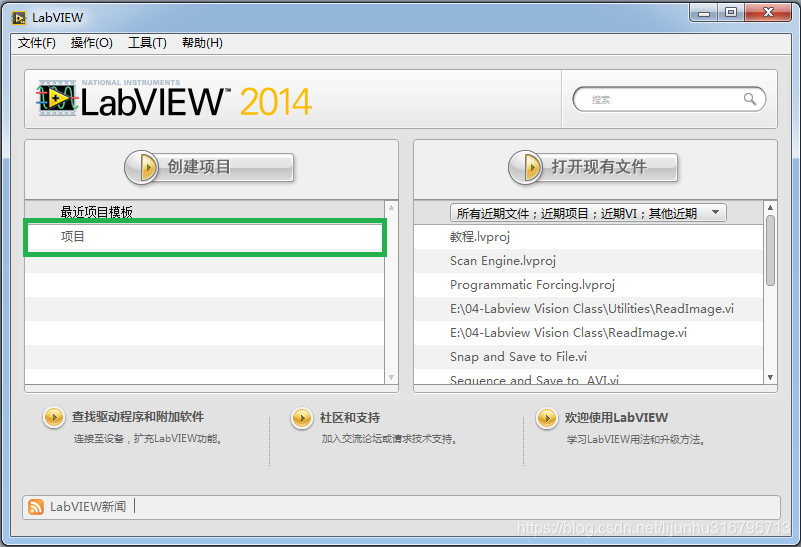The height and width of the screenshot is (547, 801).
Task: Open Snap and Save to File.vi
Action: coord(588,356)
